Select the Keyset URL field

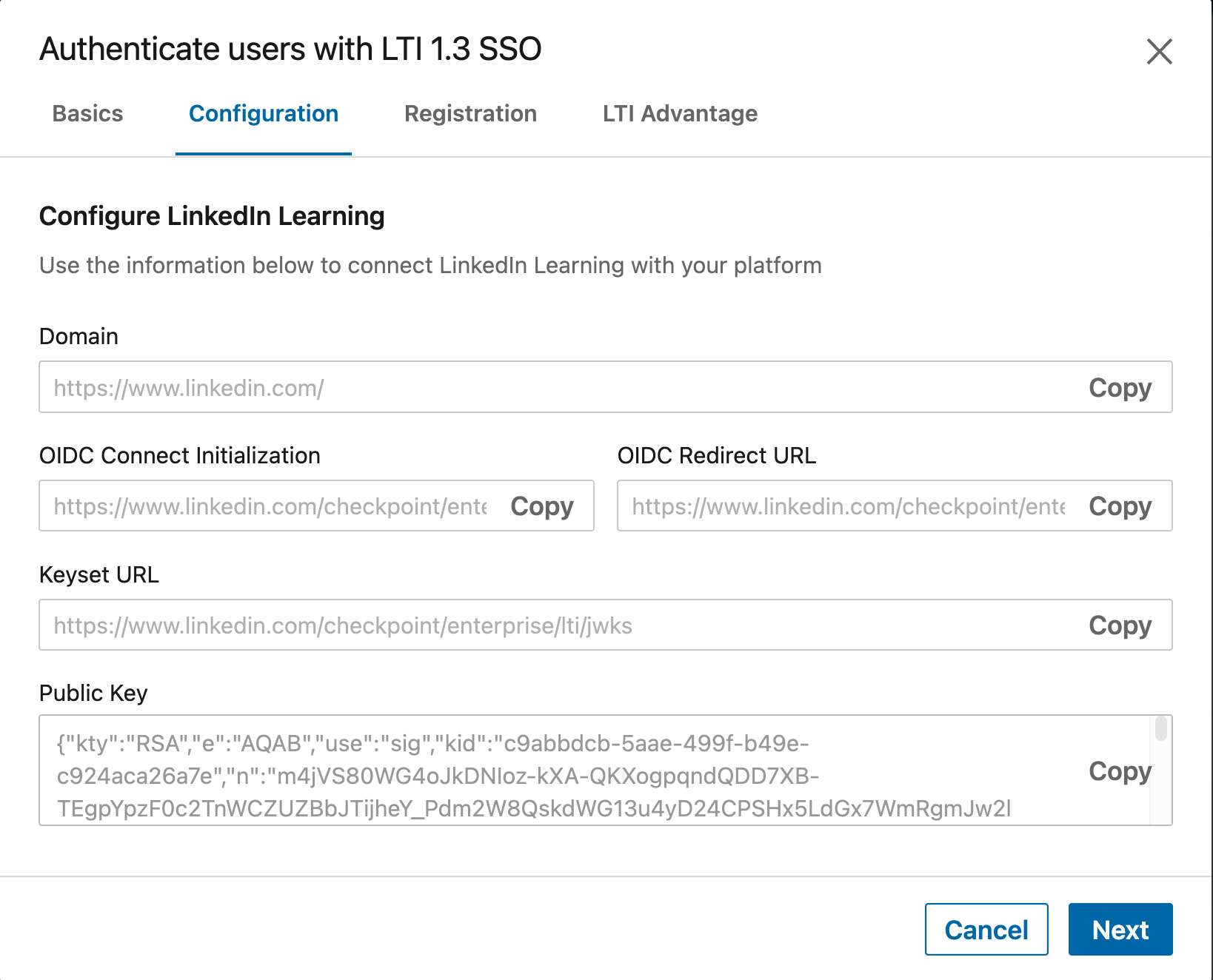[x=518, y=625]
